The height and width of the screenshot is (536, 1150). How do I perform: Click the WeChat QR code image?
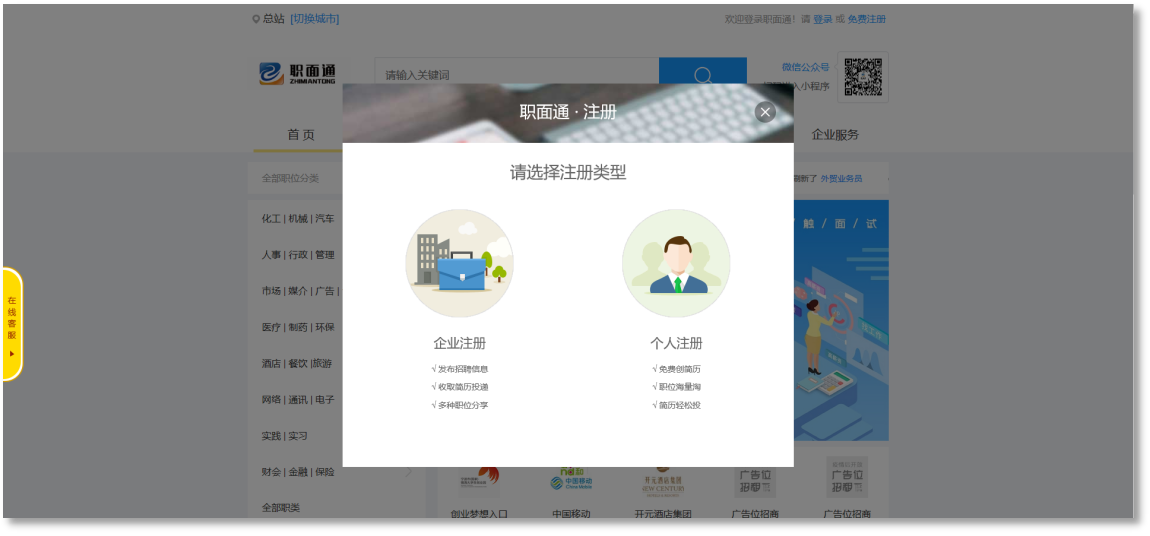pos(862,77)
